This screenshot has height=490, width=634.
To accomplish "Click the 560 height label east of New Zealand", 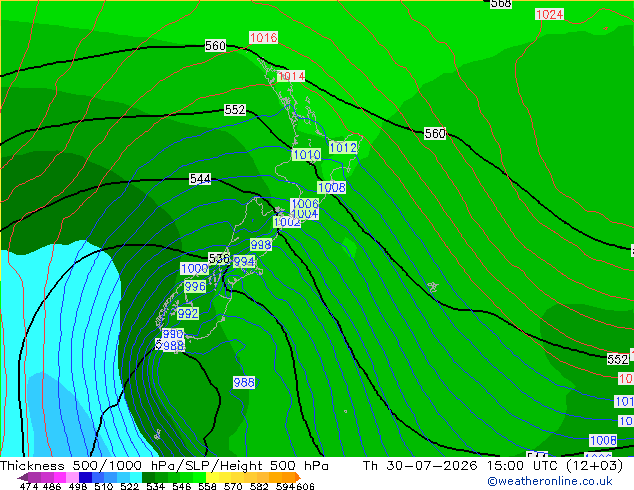I will pos(435,133).
